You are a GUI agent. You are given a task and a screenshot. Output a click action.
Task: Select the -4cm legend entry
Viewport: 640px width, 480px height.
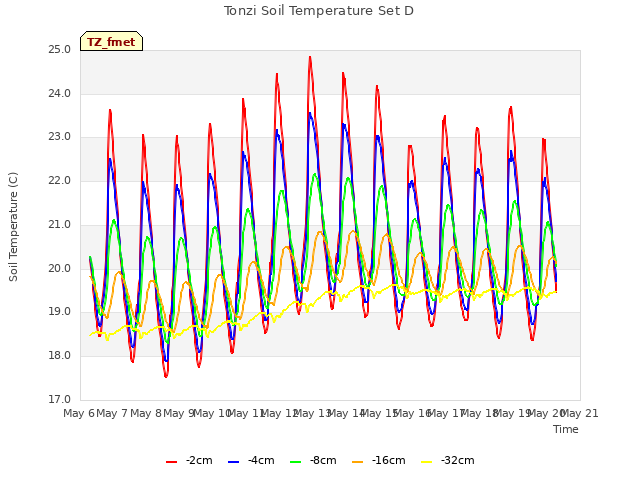(x=251, y=460)
